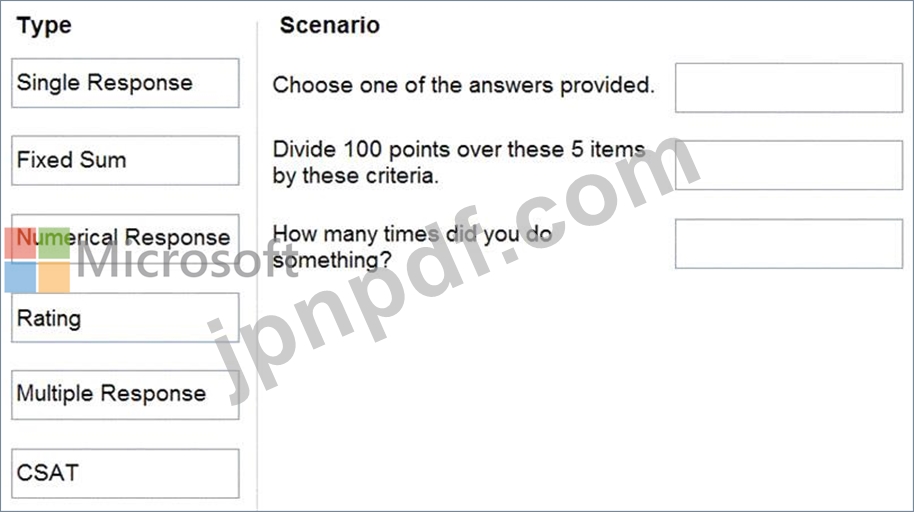Choose the Numerical Response type box

125,239
